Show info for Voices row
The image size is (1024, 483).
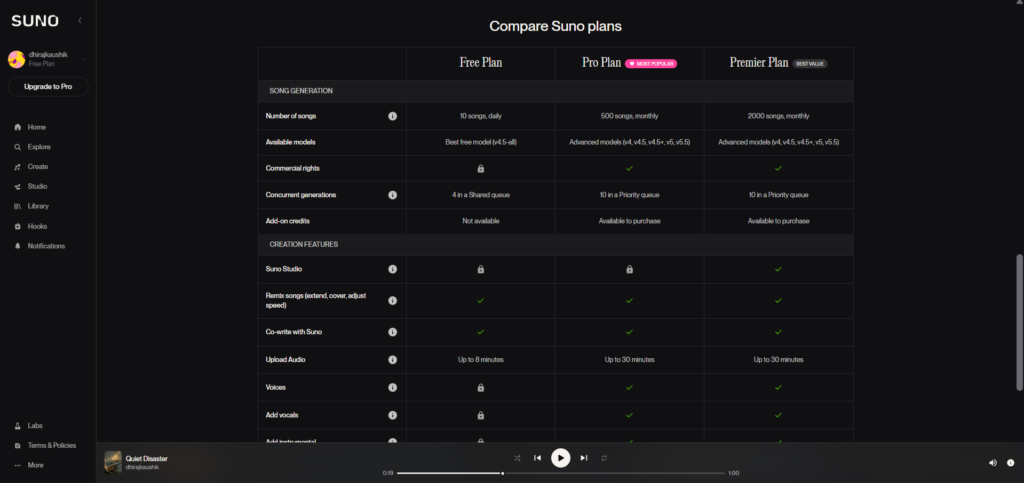tap(392, 387)
